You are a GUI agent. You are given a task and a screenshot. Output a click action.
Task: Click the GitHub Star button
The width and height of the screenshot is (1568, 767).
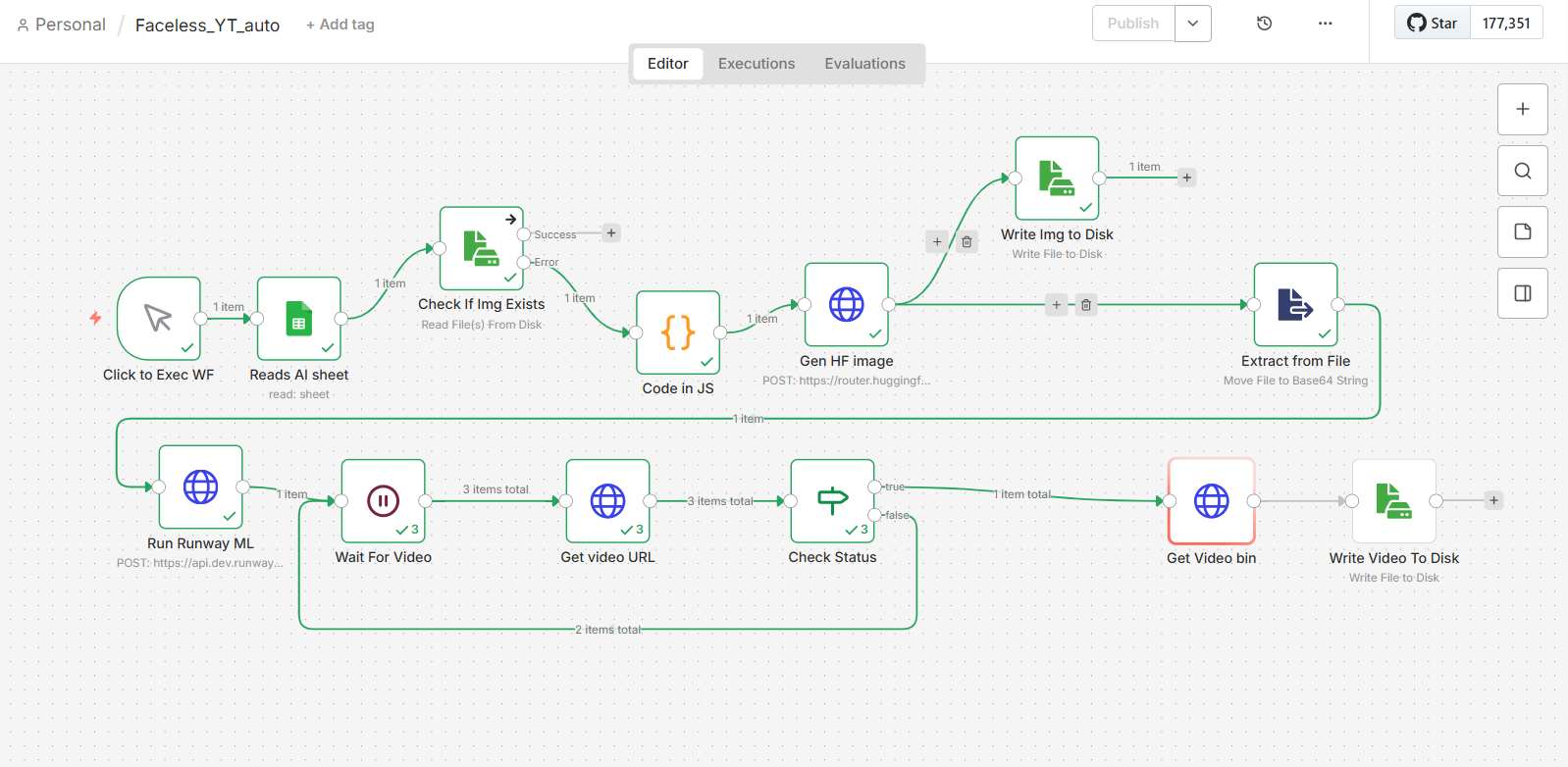(1433, 23)
